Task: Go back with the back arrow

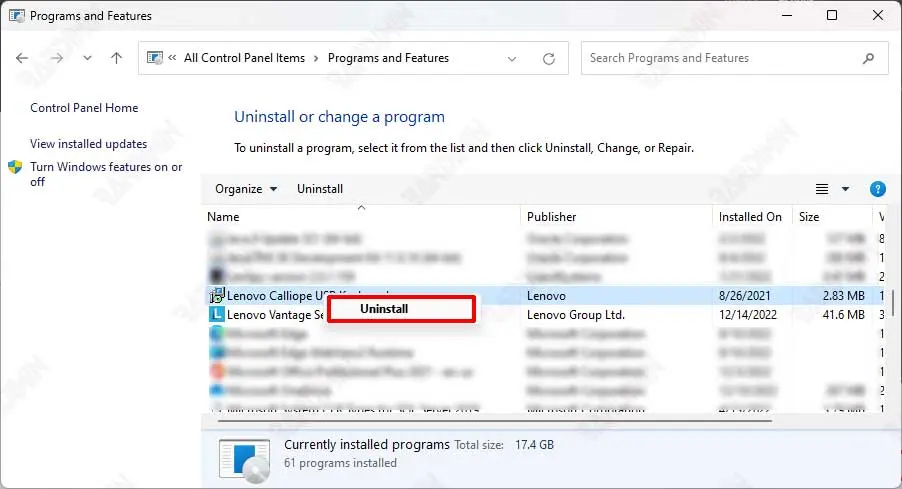Action: [22, 58]
